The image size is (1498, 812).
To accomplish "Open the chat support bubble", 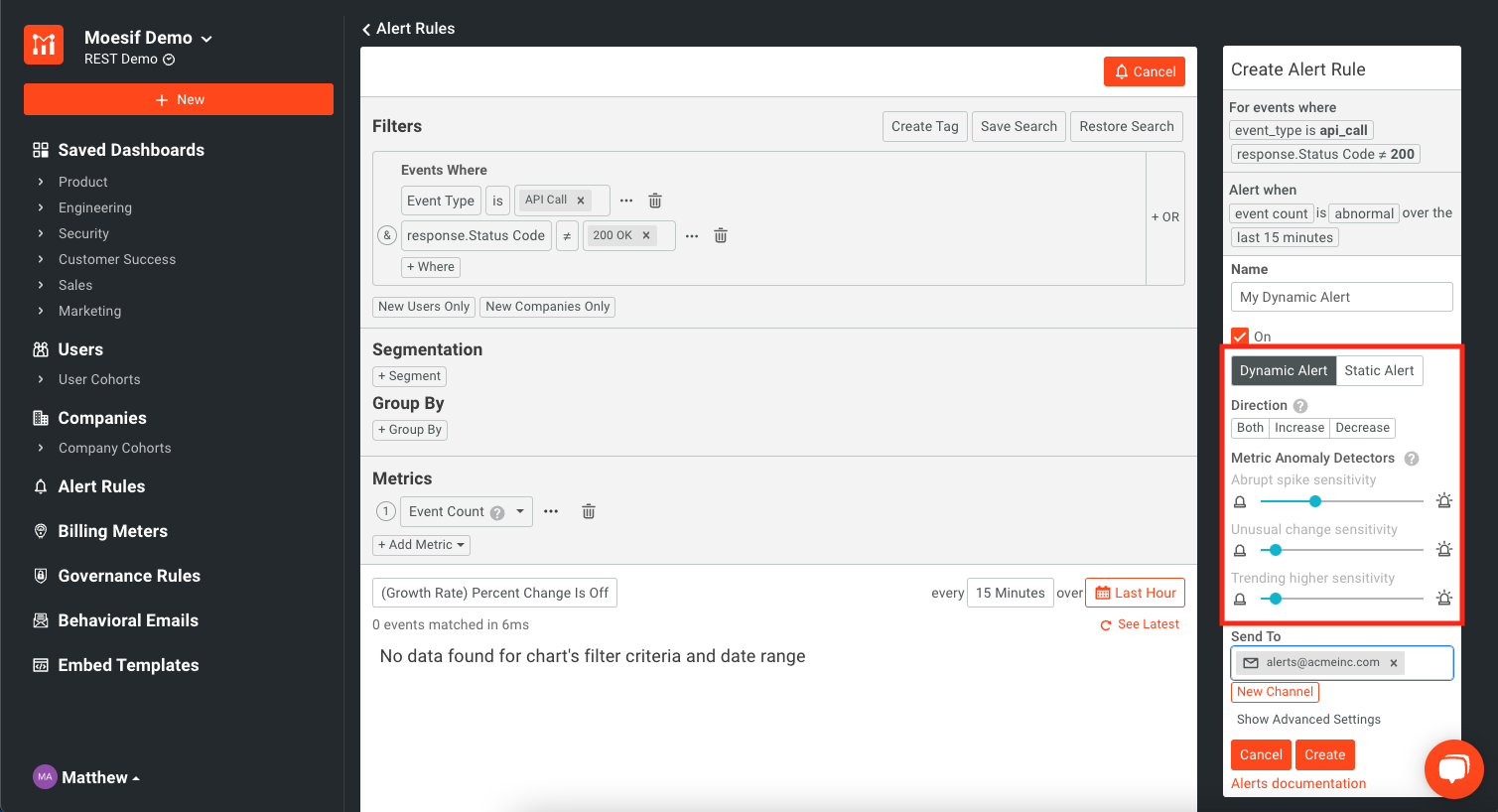I will click(x=1453, y=768).
